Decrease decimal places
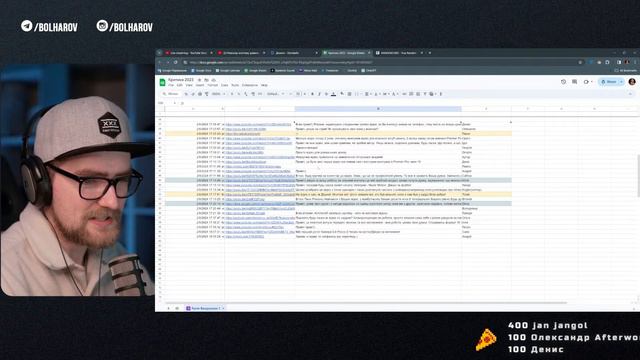Image resolution: width=640 pixels, height=360 pixels. click(246, 94)
